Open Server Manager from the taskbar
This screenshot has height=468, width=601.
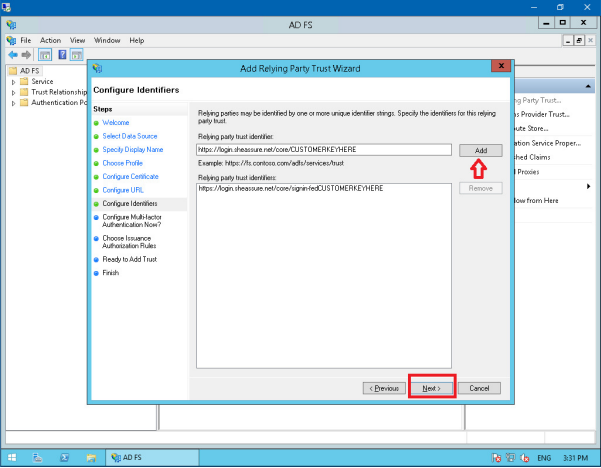click(x=37, y=457)
